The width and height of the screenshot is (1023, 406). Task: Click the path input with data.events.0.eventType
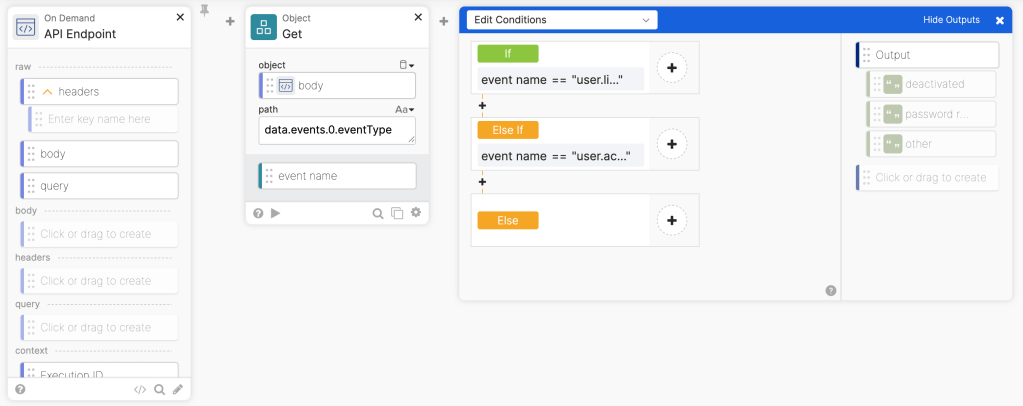tap(336, 130)
